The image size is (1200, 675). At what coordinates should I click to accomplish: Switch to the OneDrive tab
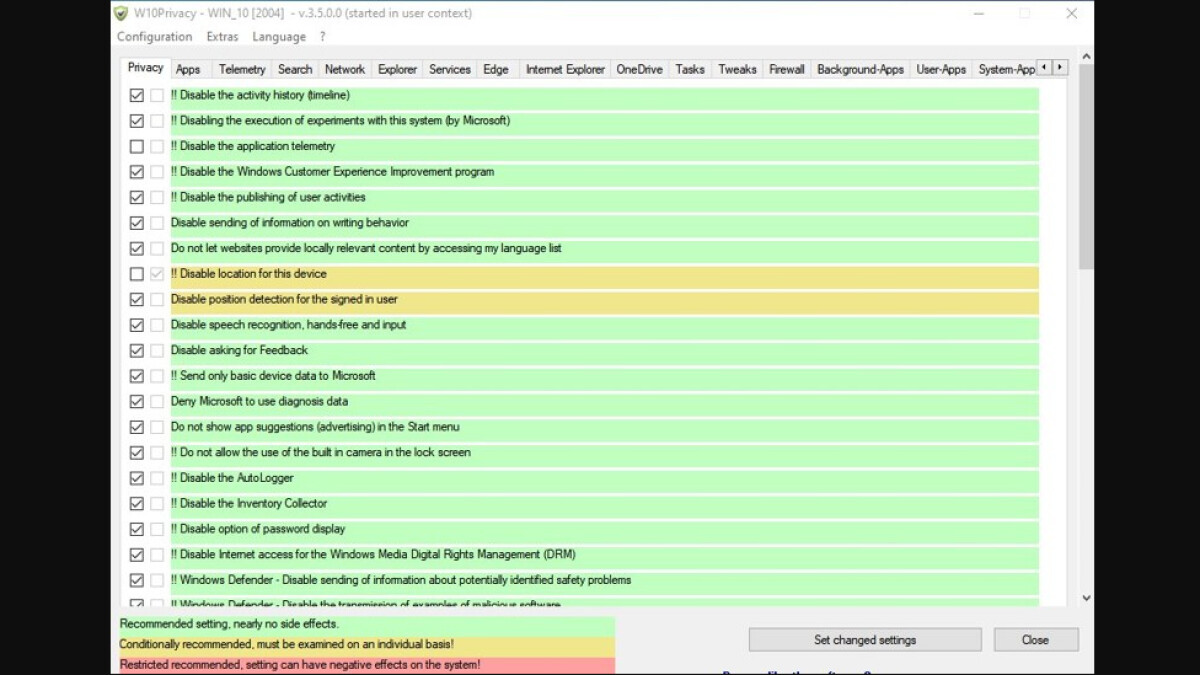(639, 69)
